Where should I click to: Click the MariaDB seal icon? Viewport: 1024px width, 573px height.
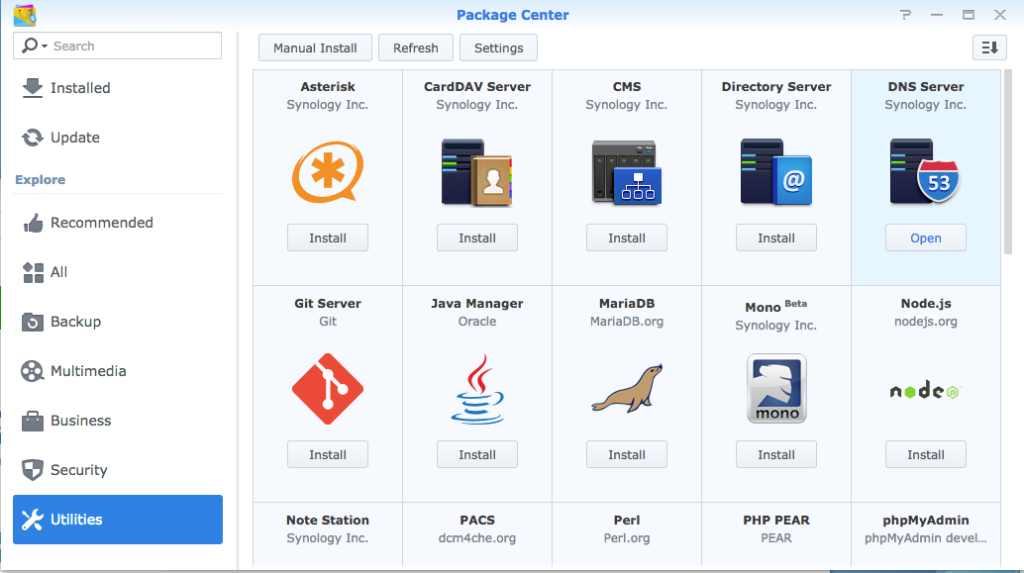627,388
